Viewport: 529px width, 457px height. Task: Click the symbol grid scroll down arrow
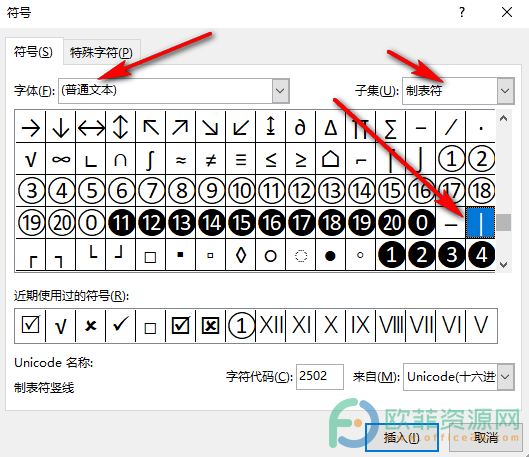[x=504, y=264]
